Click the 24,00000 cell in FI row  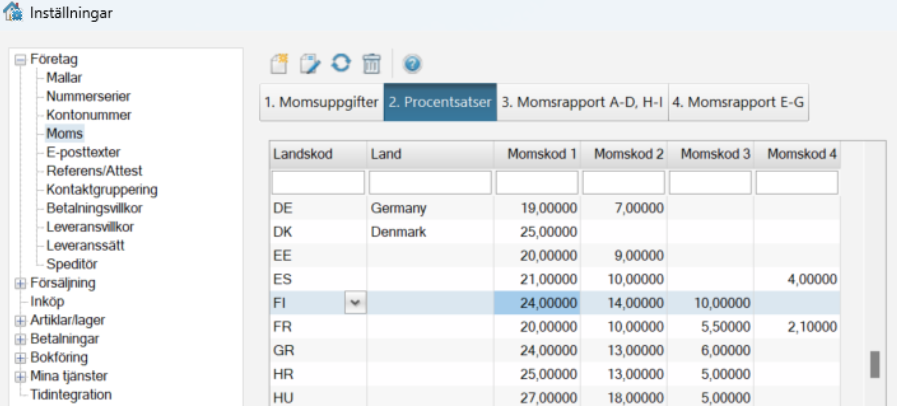(x=537, y=303)
